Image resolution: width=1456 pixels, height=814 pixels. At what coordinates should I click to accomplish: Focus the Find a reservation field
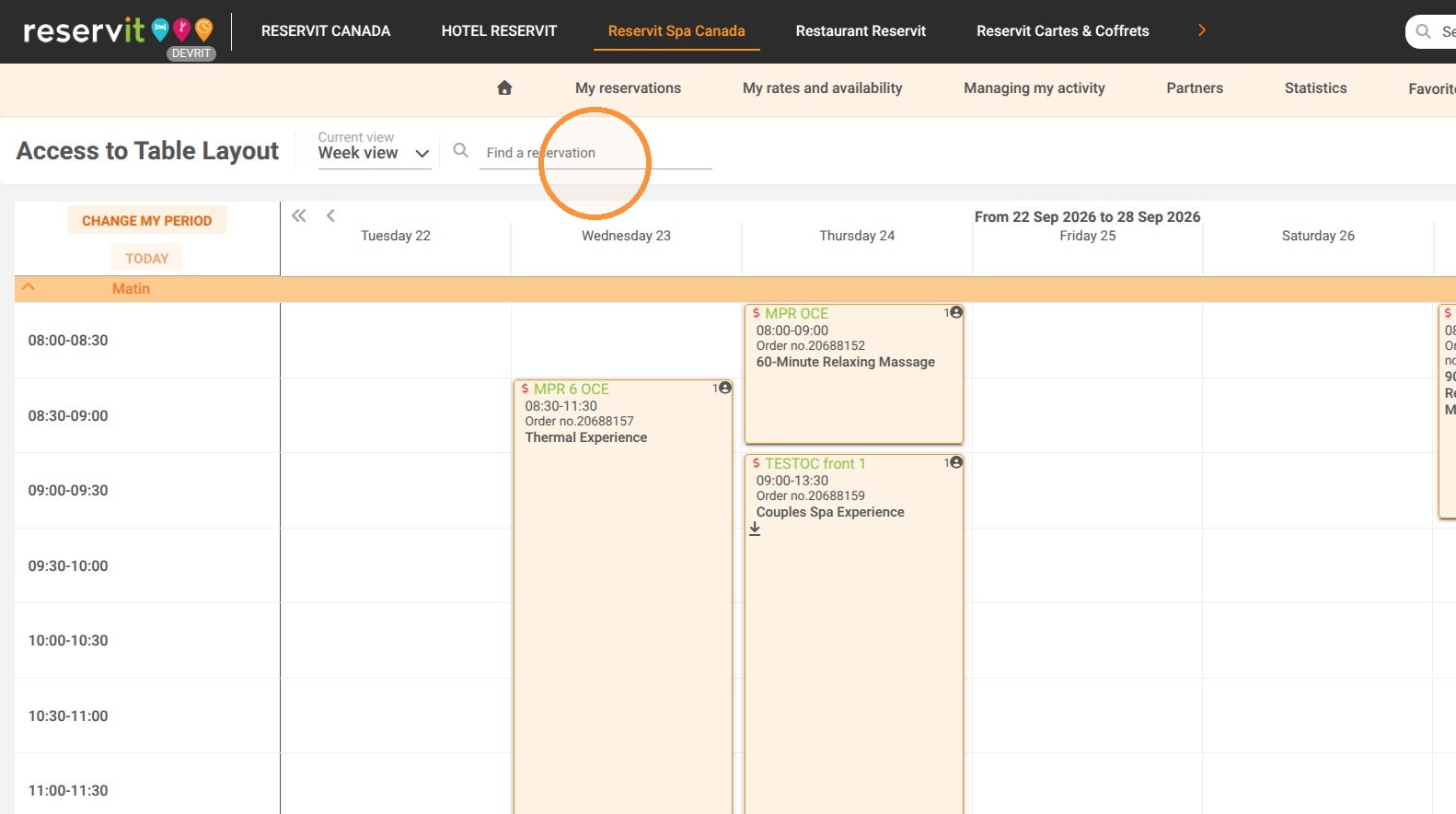[x=595, y=153]
